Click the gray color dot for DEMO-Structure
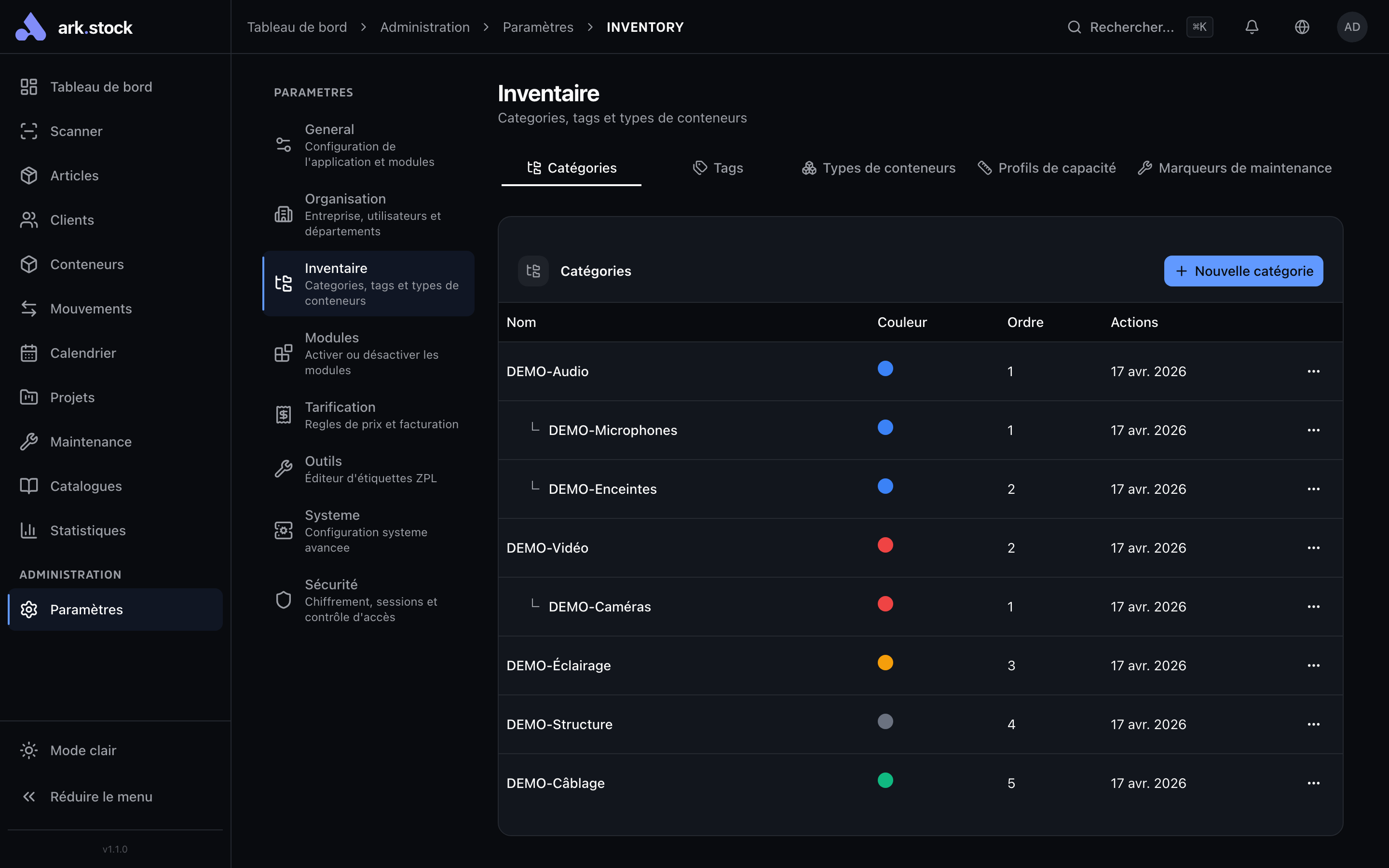This screenshot has width=1389, height=868. (x=885, y=721)
